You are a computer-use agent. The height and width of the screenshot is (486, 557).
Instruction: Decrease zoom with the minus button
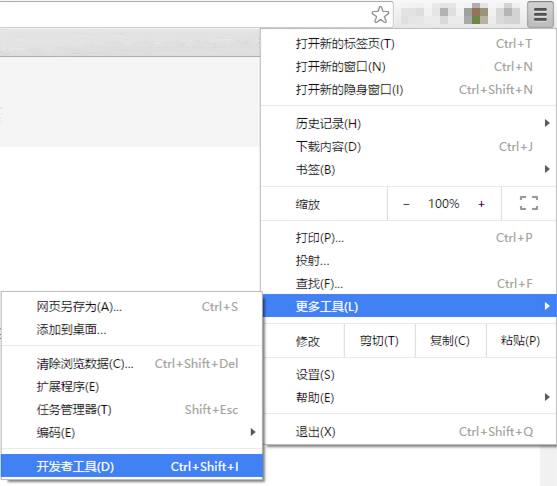click(406, 204)
